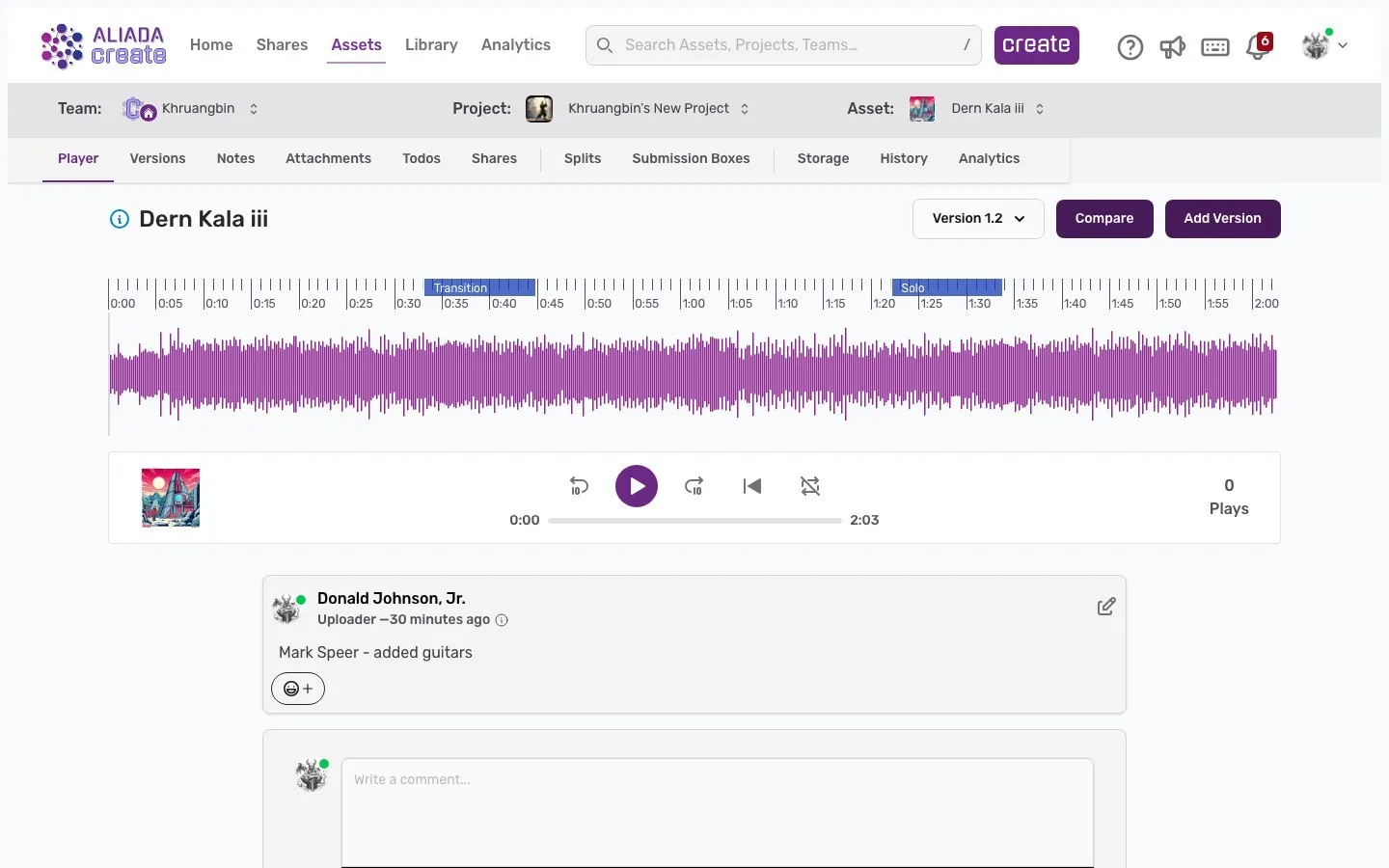Play the Dern Kala iii track
1389x868 pixels.
[x=637, y=486]
